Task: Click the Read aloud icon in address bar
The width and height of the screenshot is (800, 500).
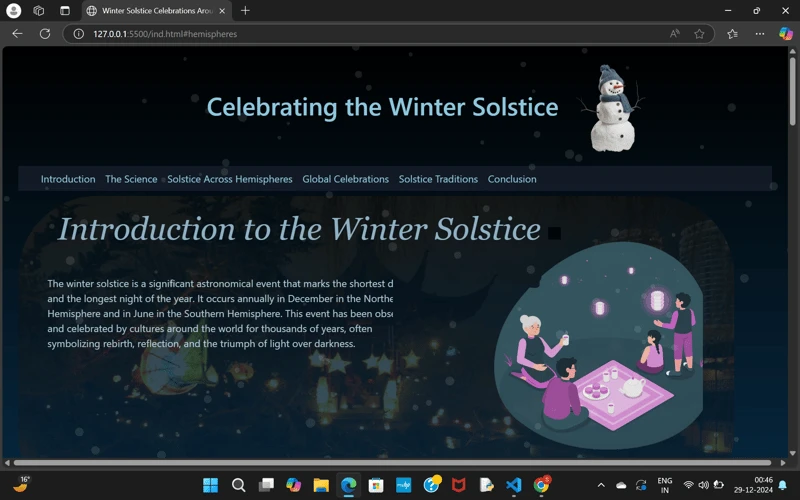Action: point(675,33)
